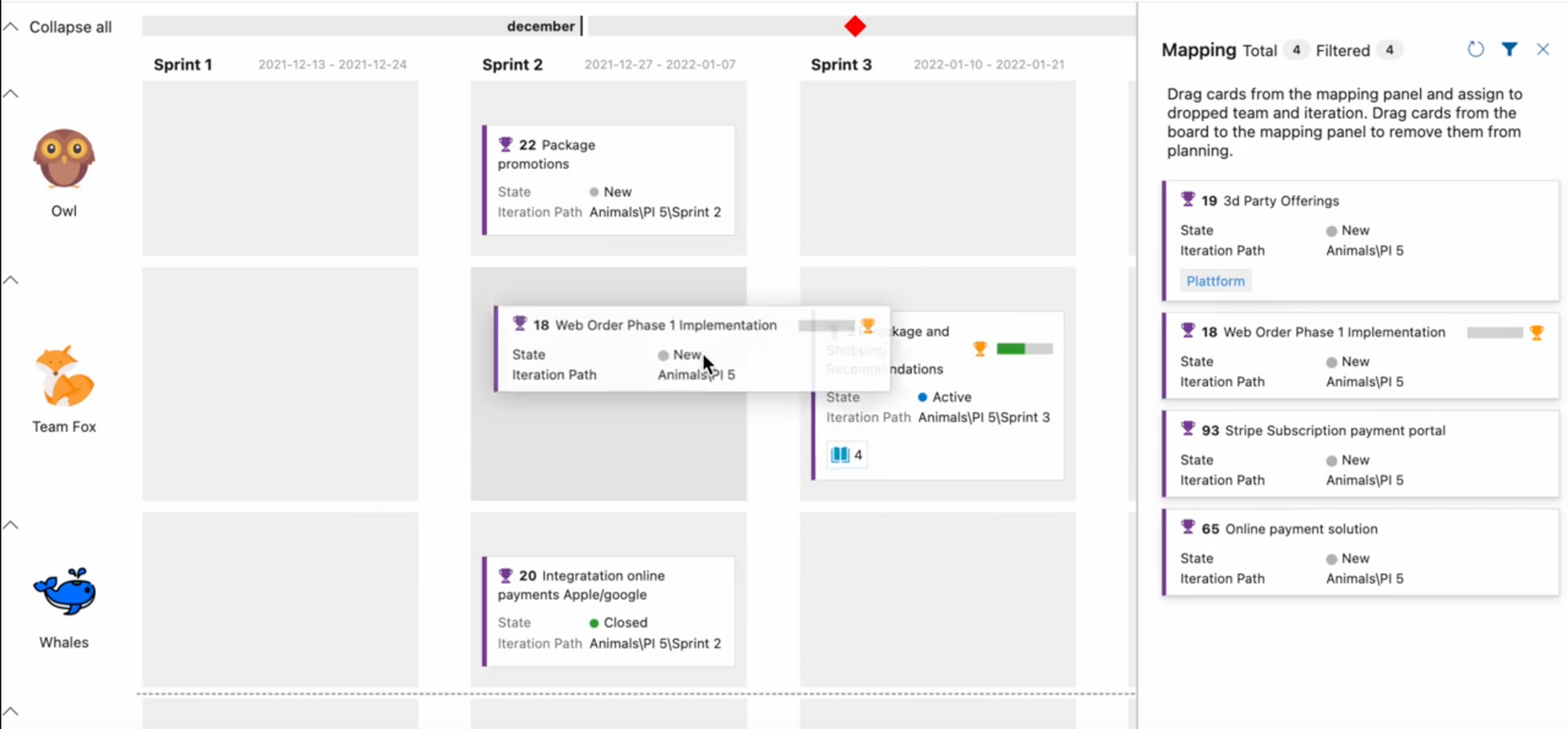Collapse the Owl team row
The width and height of the screenshot is (1568, 729).
point(11,94)
